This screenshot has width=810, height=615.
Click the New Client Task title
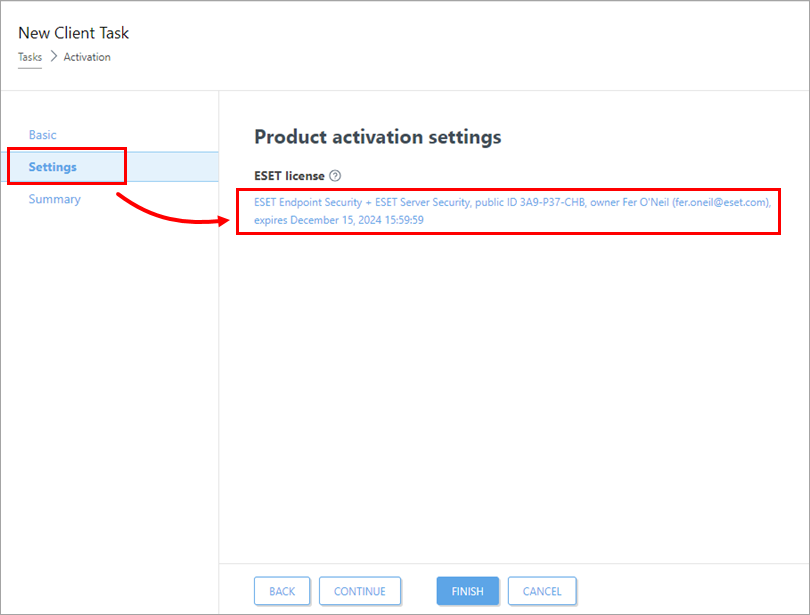tap(74, 33)
